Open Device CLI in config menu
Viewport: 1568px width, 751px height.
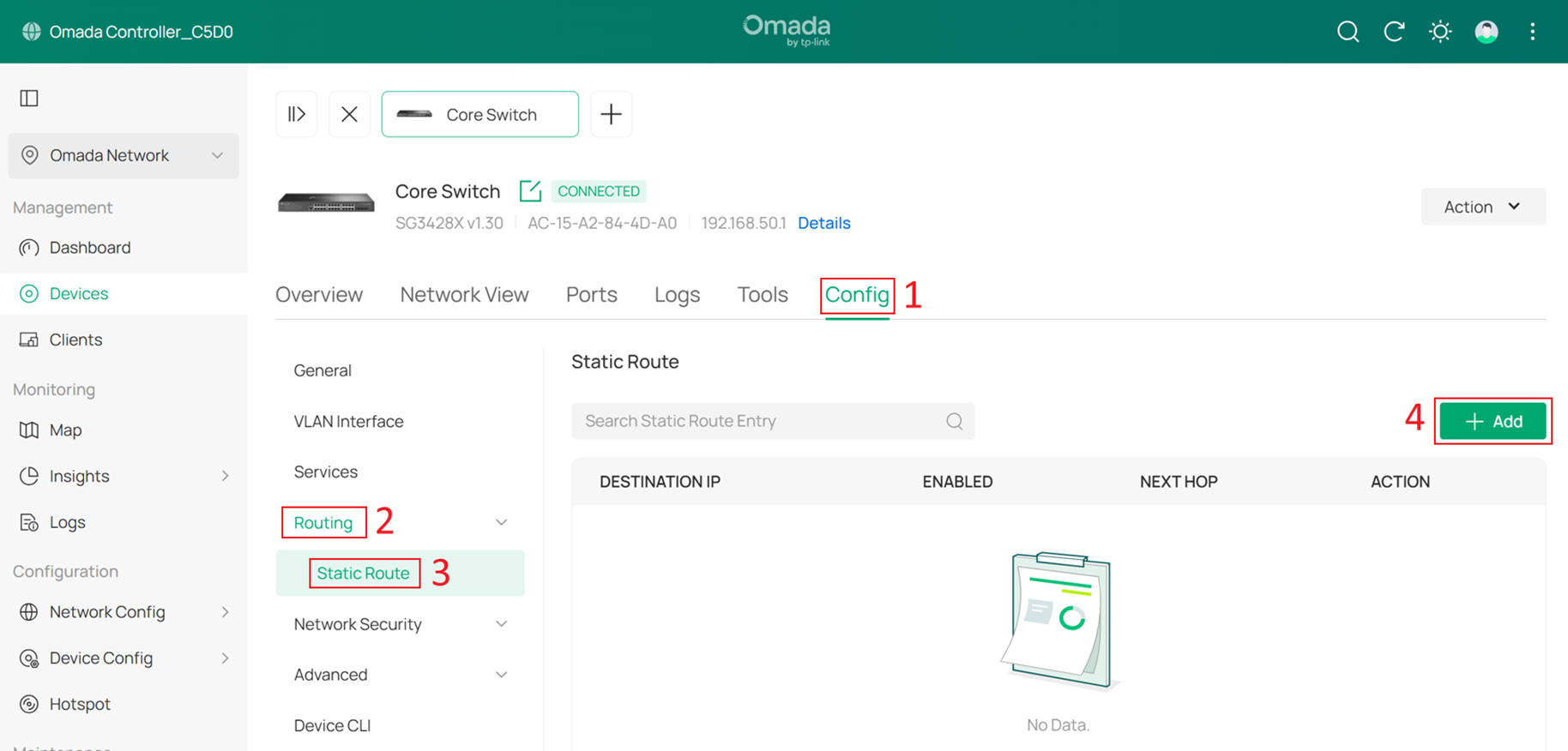[332, 725]
